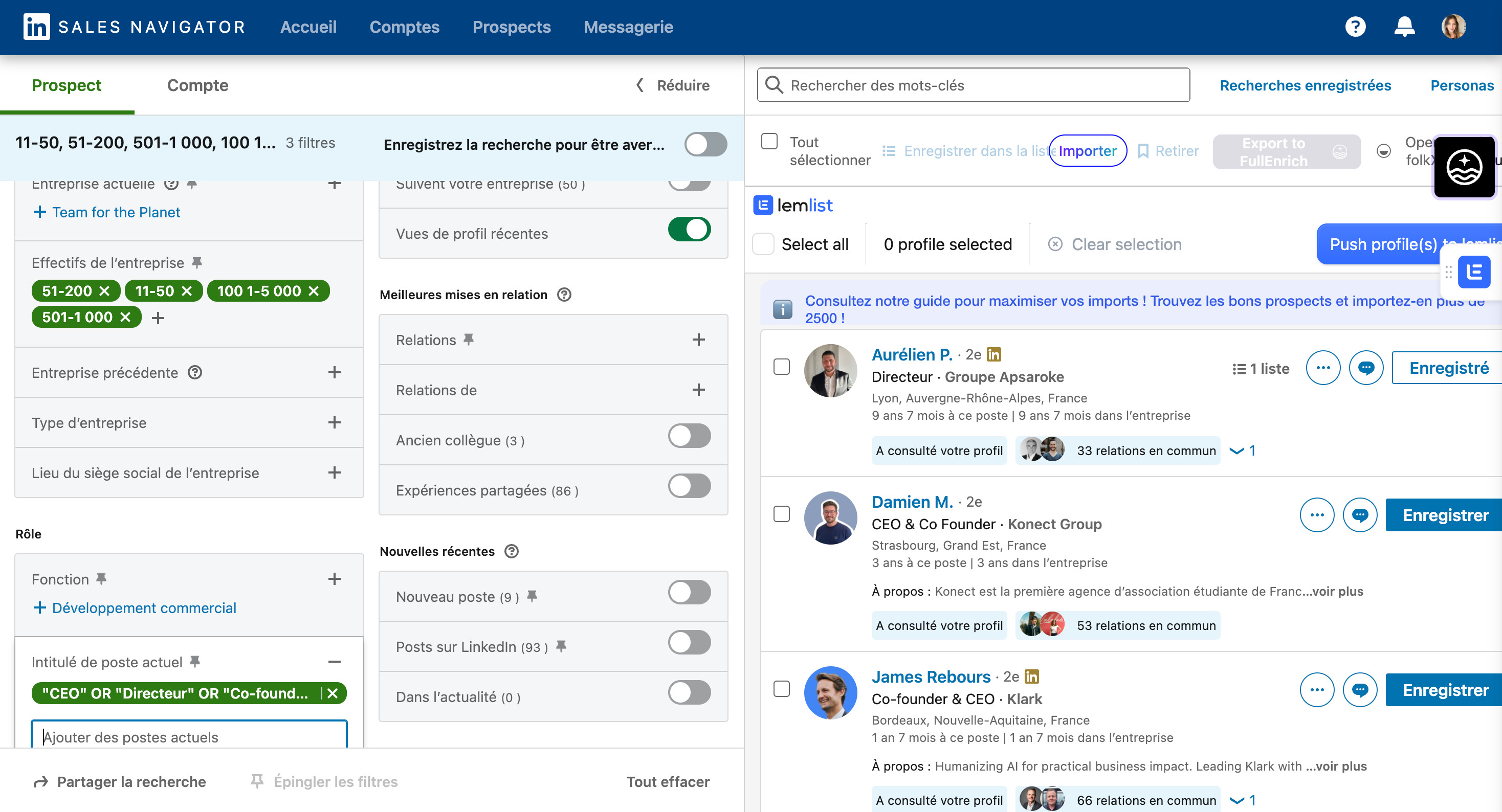
Task: Remove the 100 1-5 000 size tag
Action: (314, 291)
